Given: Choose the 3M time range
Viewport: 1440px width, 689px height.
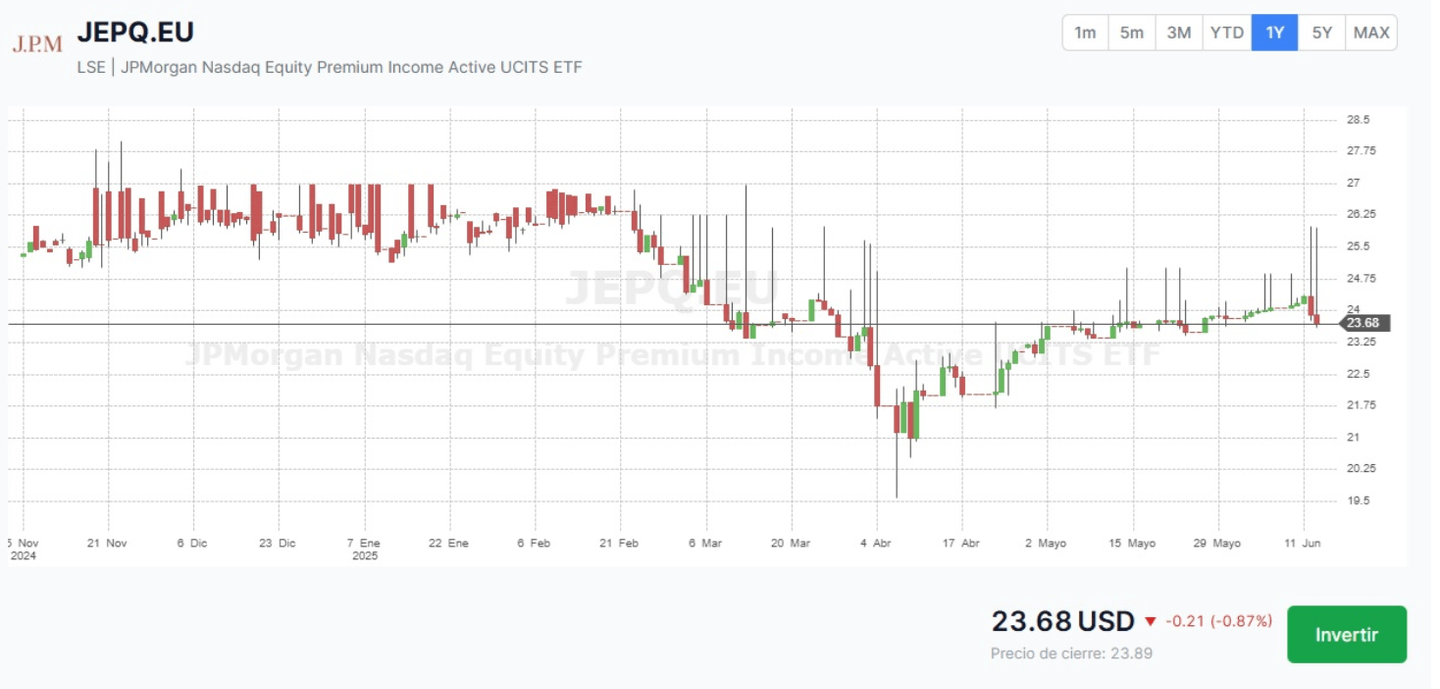Looking at the screenshot, I should click(1179, 33).
